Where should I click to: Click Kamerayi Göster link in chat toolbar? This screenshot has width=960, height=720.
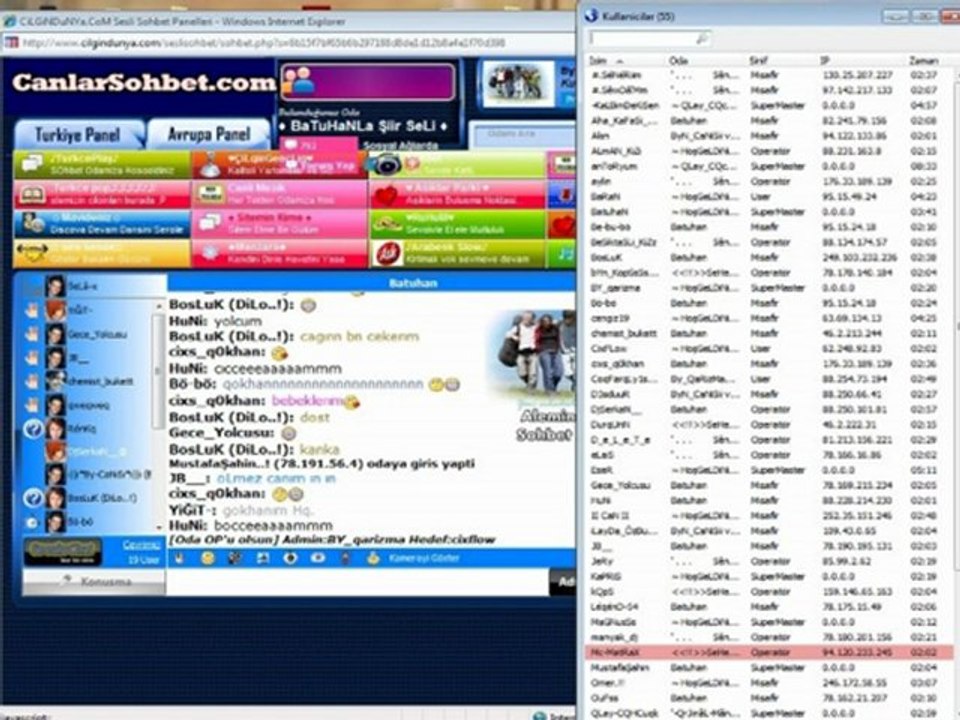tap(424, 558)
